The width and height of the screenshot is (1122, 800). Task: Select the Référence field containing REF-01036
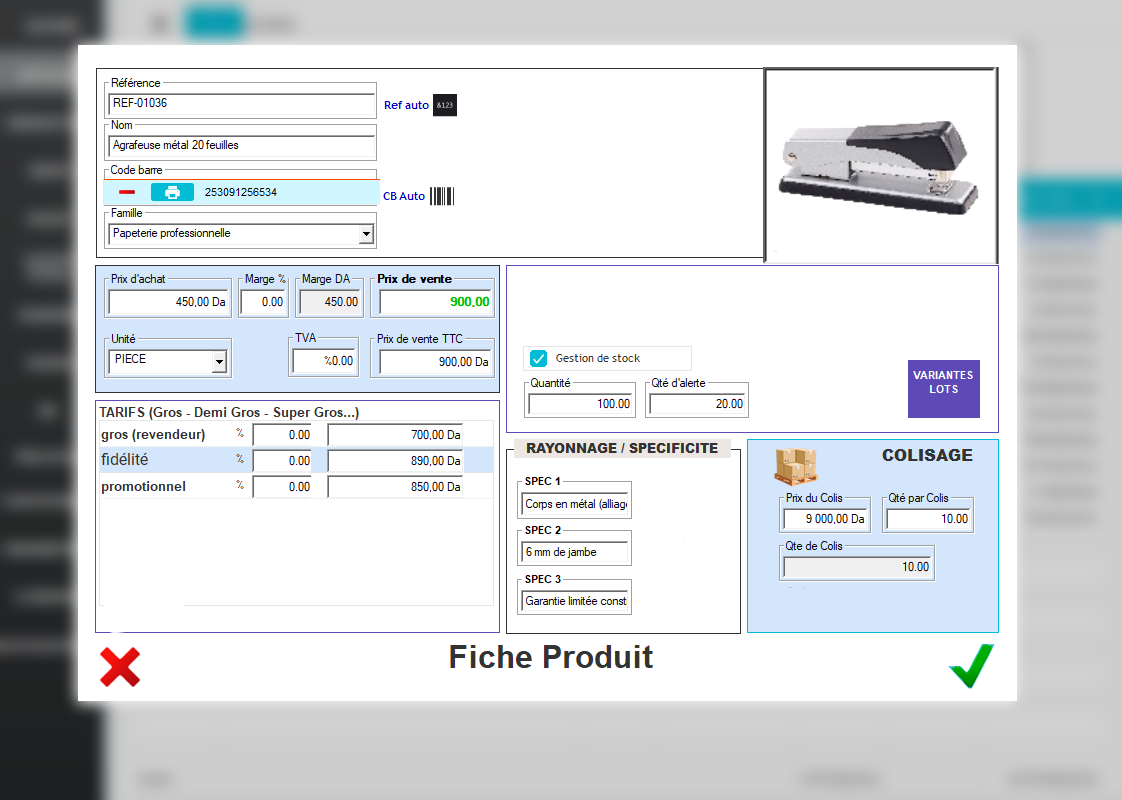tap(240, 103)
